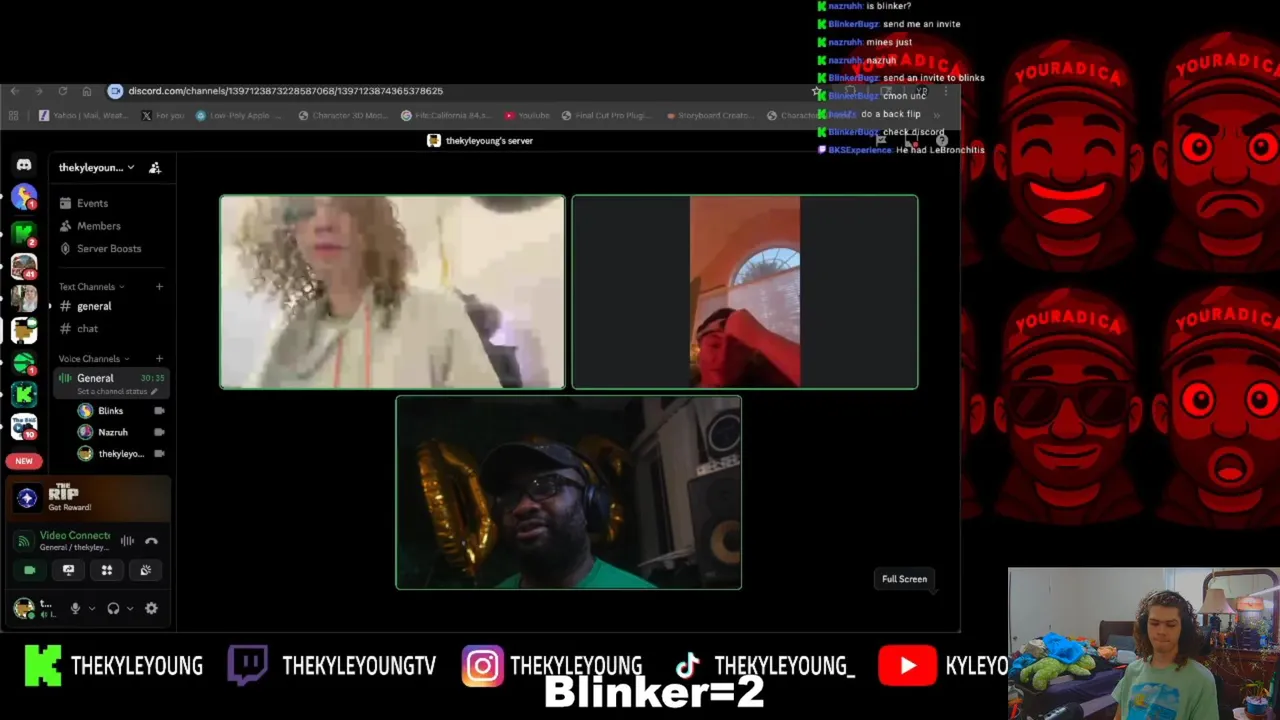The image size is (1280, 720).
Task: Share your screen button
Action: [x=68, y=570]
